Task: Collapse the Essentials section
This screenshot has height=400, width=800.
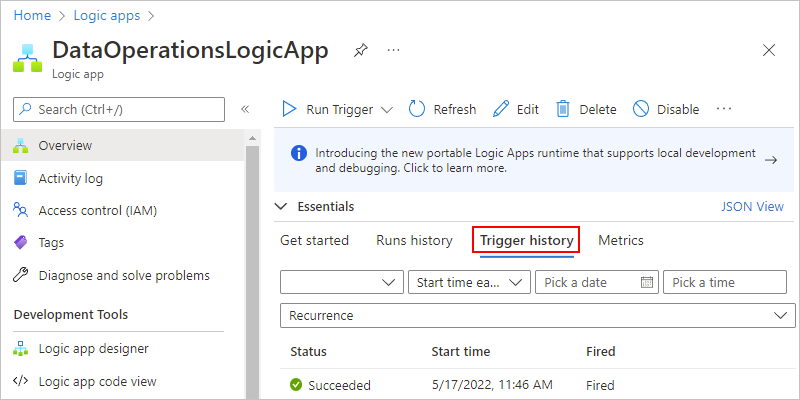Action: point(281,207)
